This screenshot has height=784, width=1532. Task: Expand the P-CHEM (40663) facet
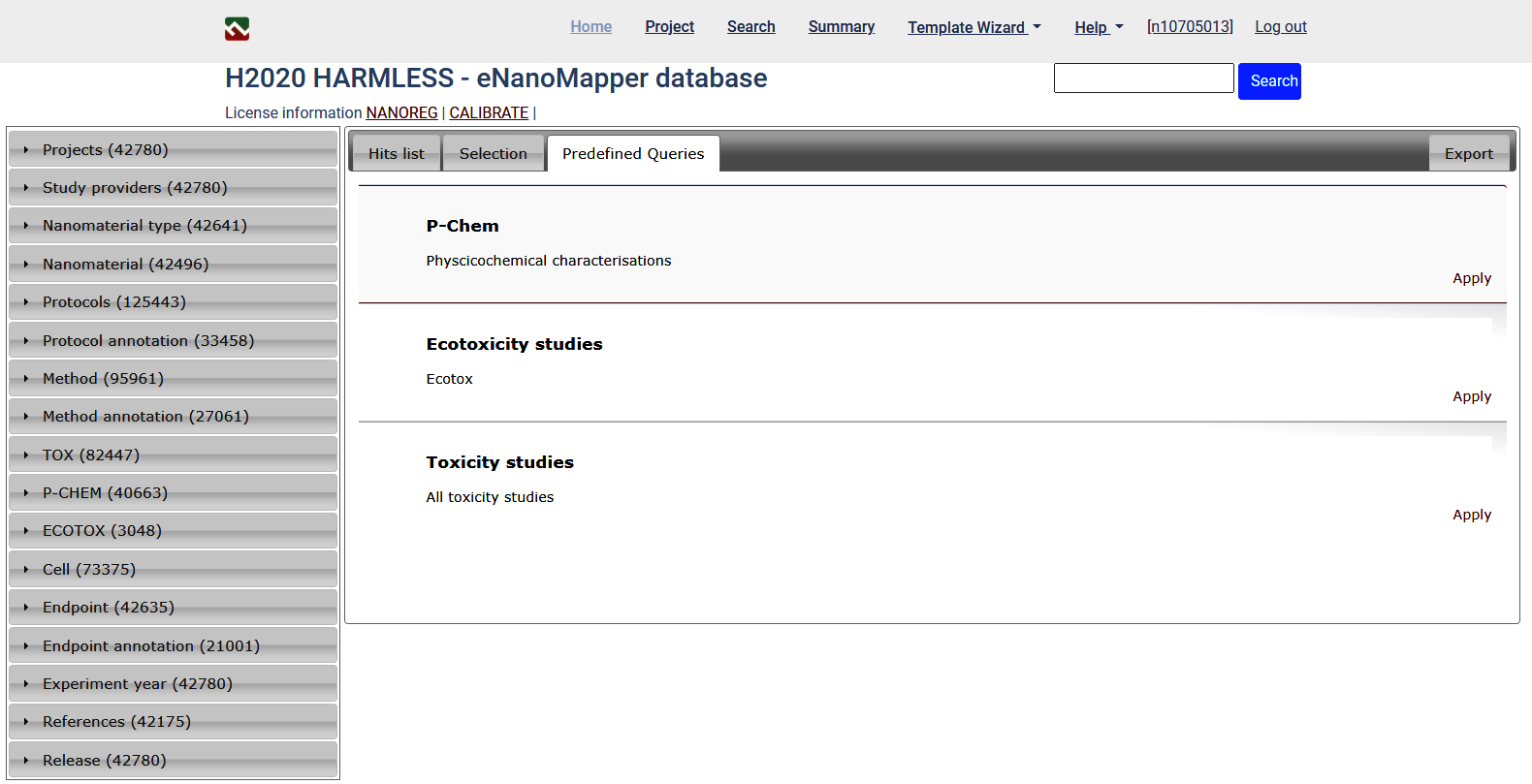coord(174,493)
